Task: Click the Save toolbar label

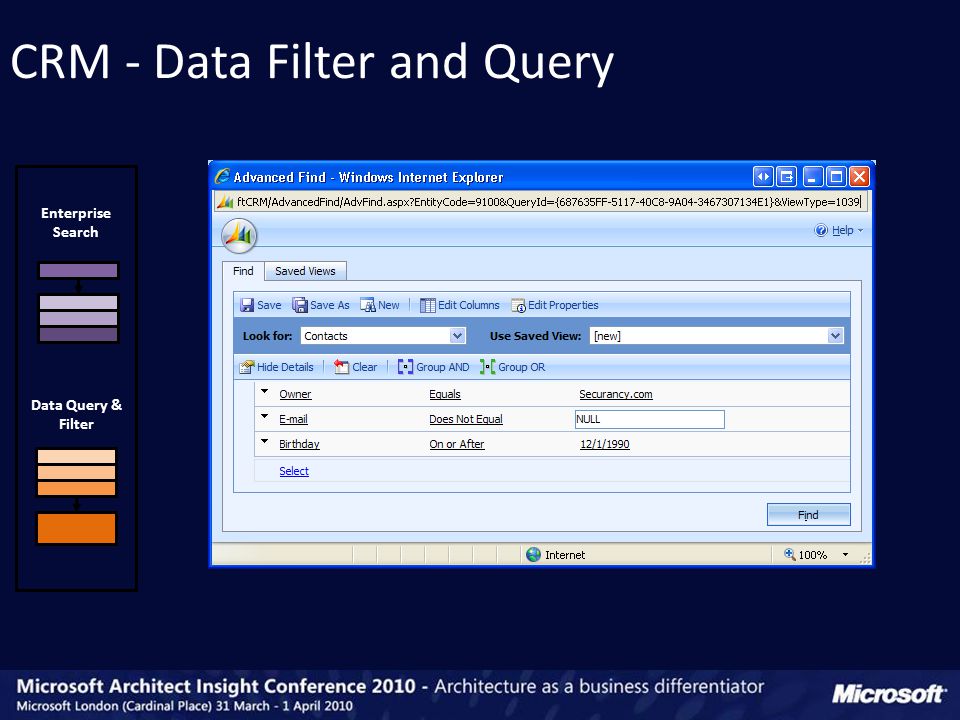Action: click(x=269, y=305)
